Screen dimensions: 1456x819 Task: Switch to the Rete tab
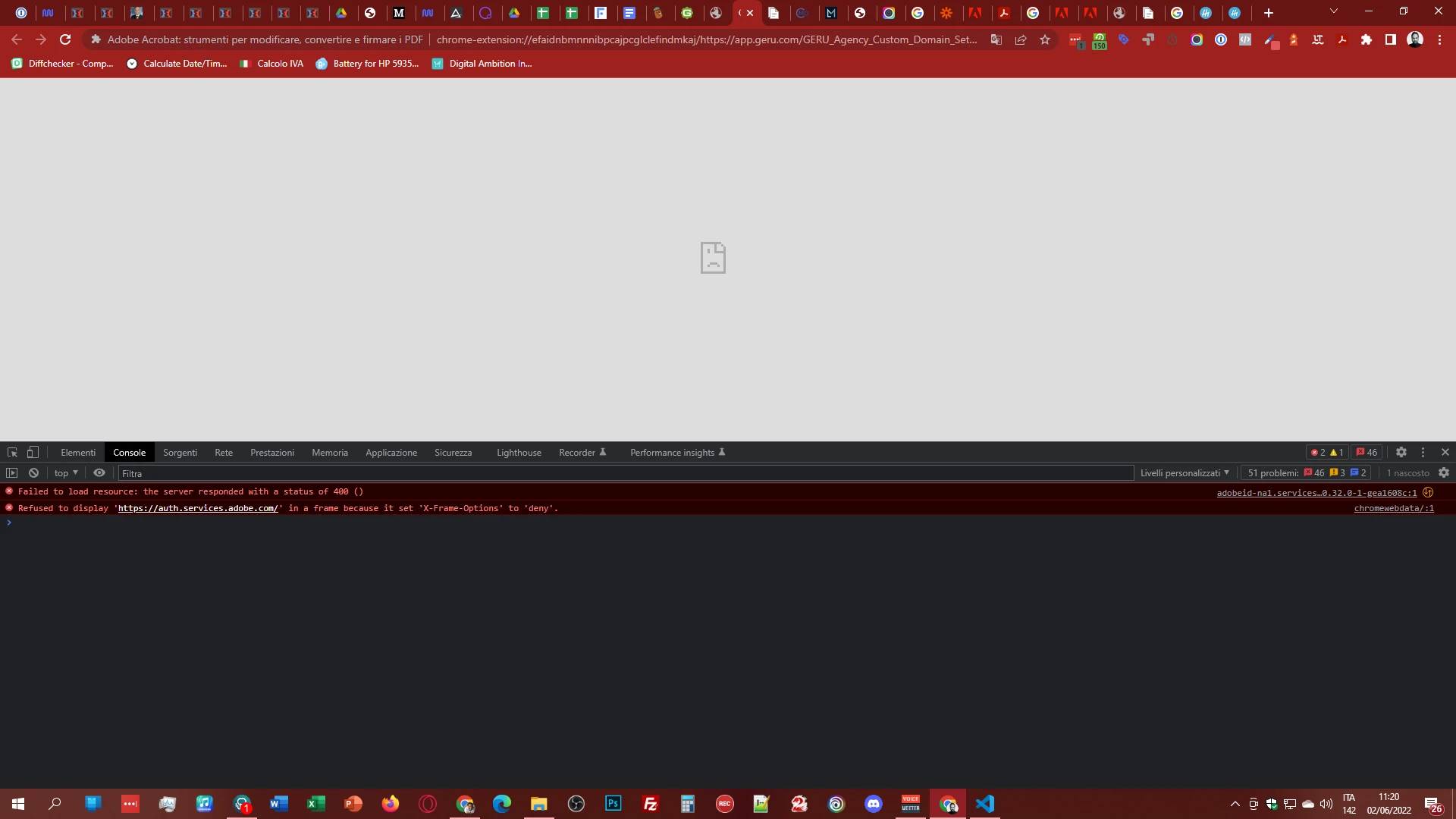(224, 452)
